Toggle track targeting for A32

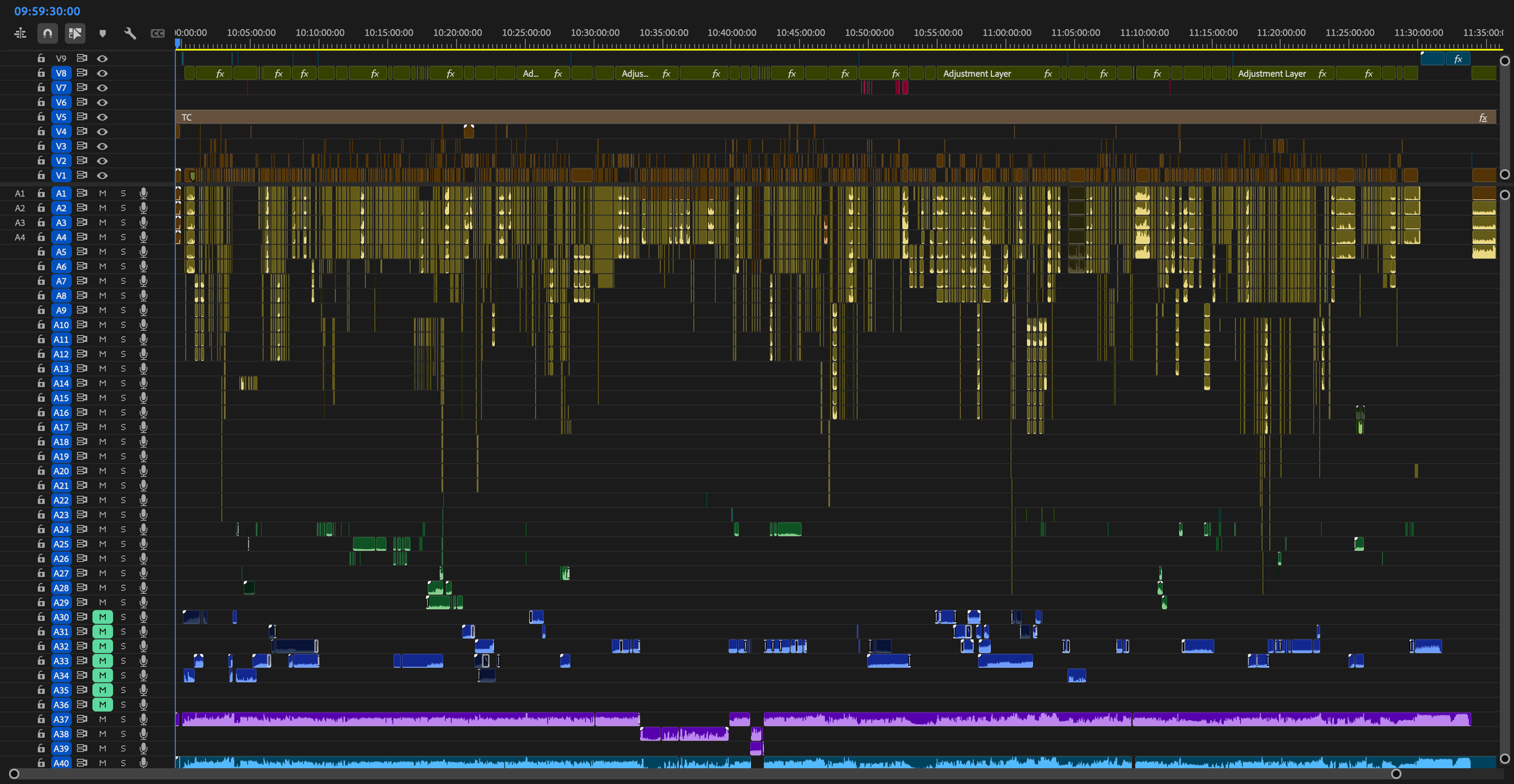coord(61,646)
